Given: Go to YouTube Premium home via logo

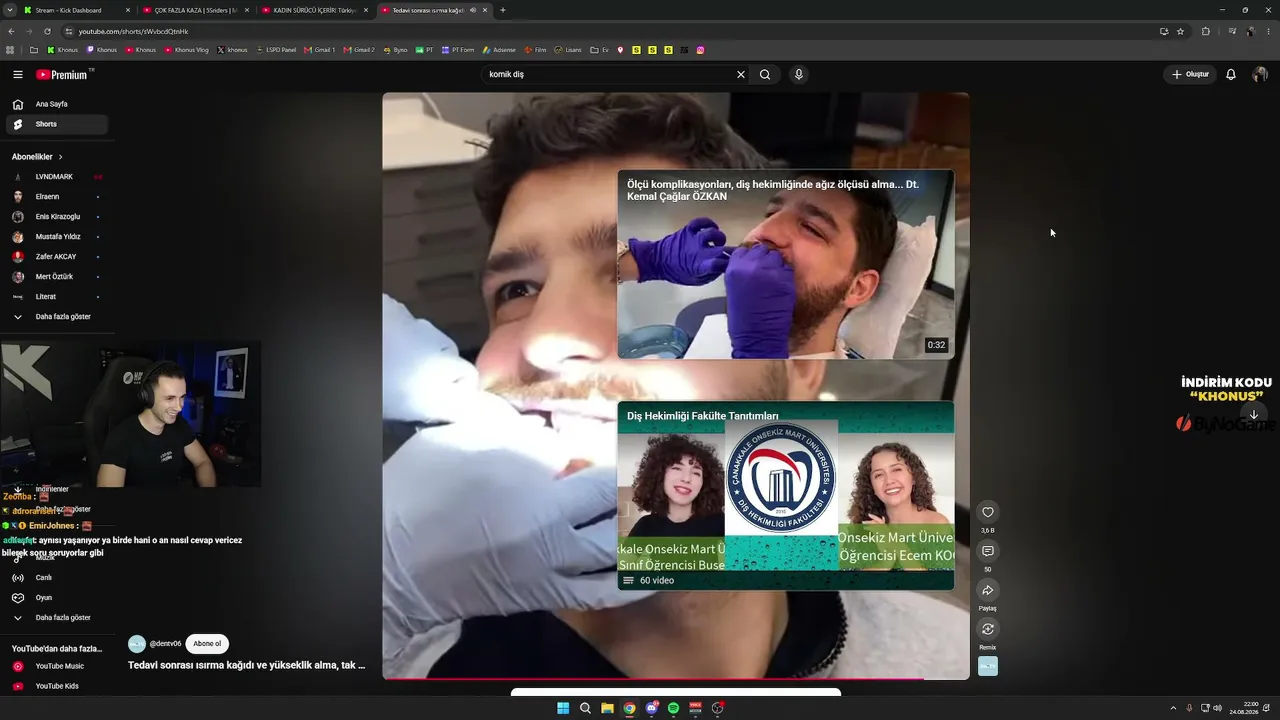Looking at the screenshot, I should tap(63, 74).
